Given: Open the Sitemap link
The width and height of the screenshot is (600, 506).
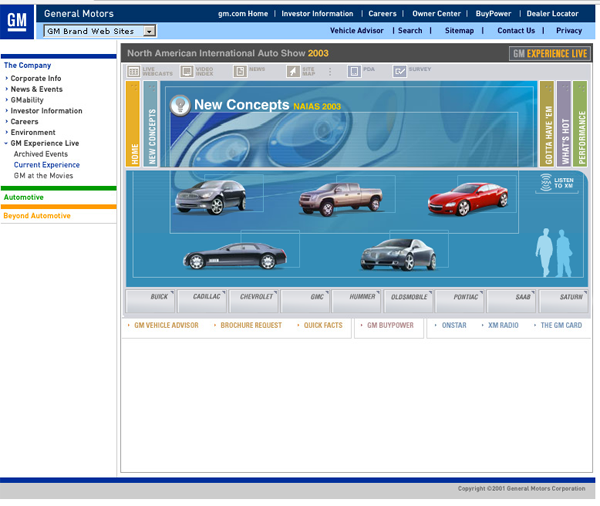Looking at the screenshot, I should pos(459,31).
